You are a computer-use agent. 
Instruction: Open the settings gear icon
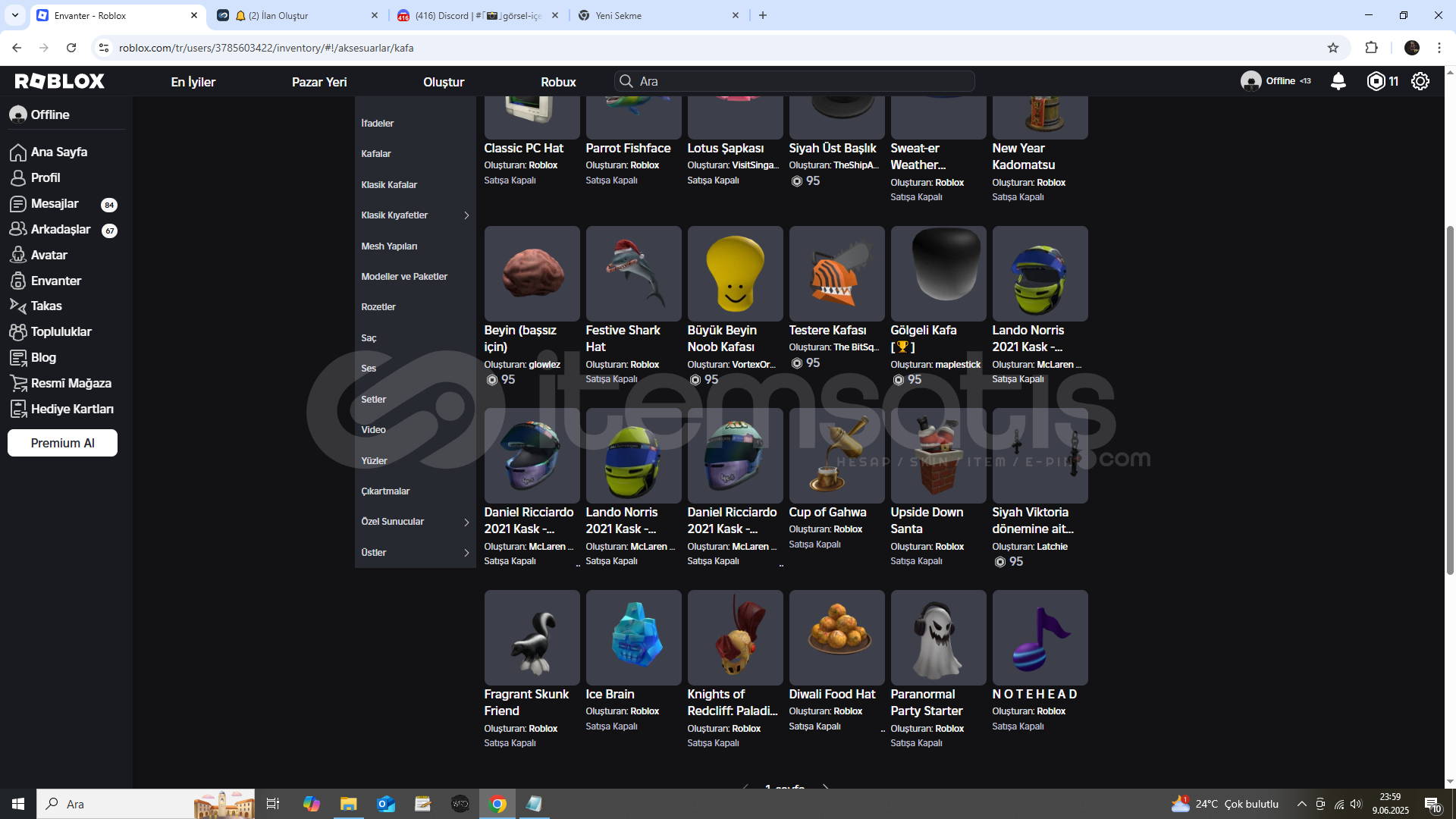pyautogui.click(x=1420, y=81)
